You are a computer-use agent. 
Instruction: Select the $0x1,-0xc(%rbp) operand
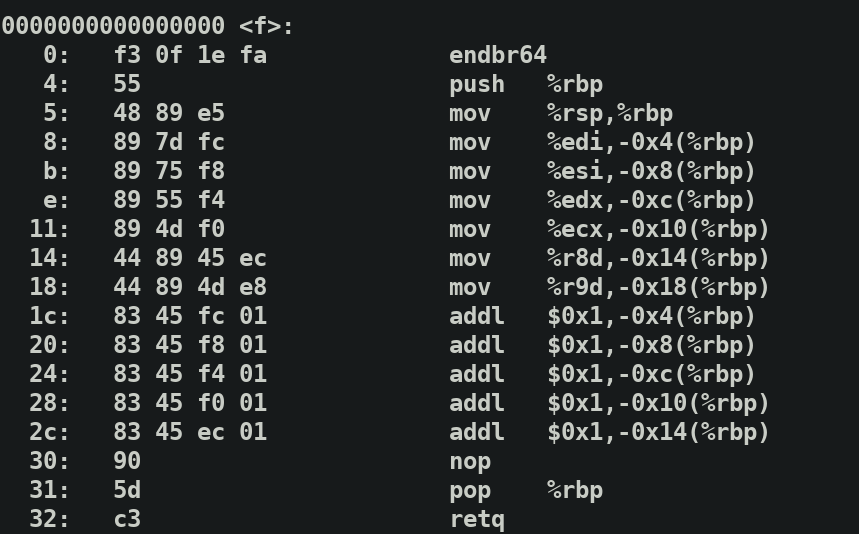click(651, 374)
